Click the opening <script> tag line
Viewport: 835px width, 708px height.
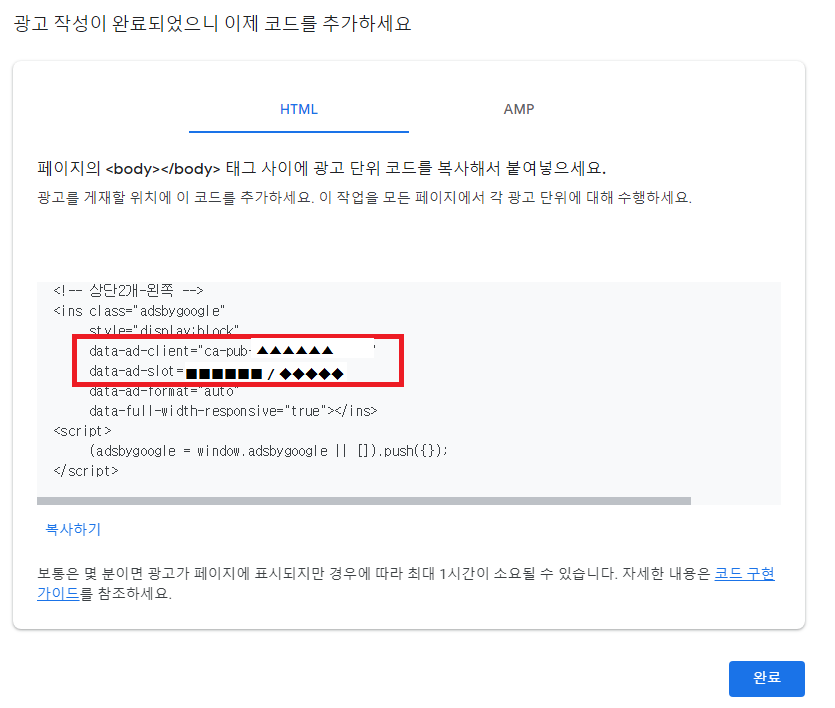[x=83, y=431]
